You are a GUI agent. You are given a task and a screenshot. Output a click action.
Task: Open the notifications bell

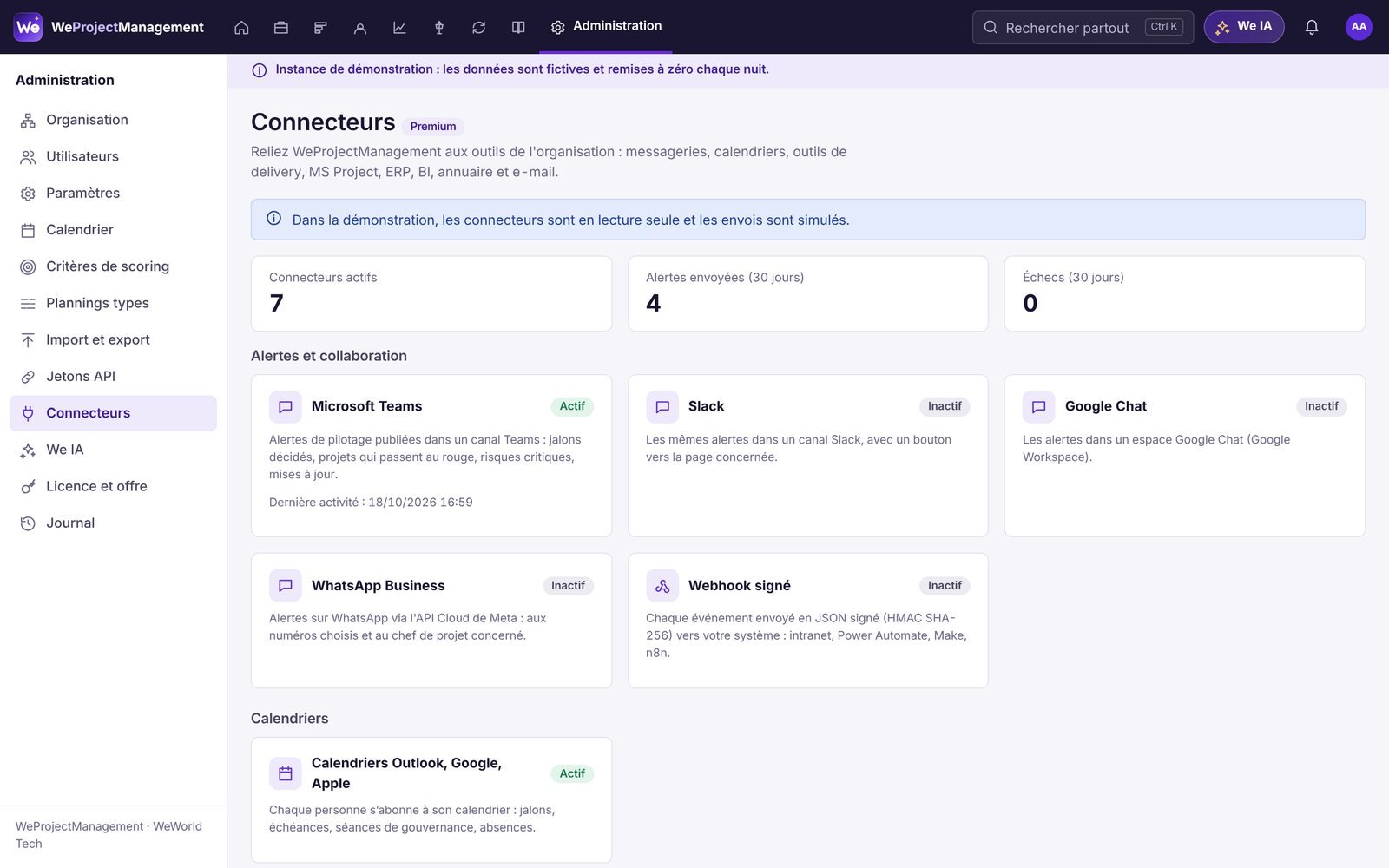1312,28
